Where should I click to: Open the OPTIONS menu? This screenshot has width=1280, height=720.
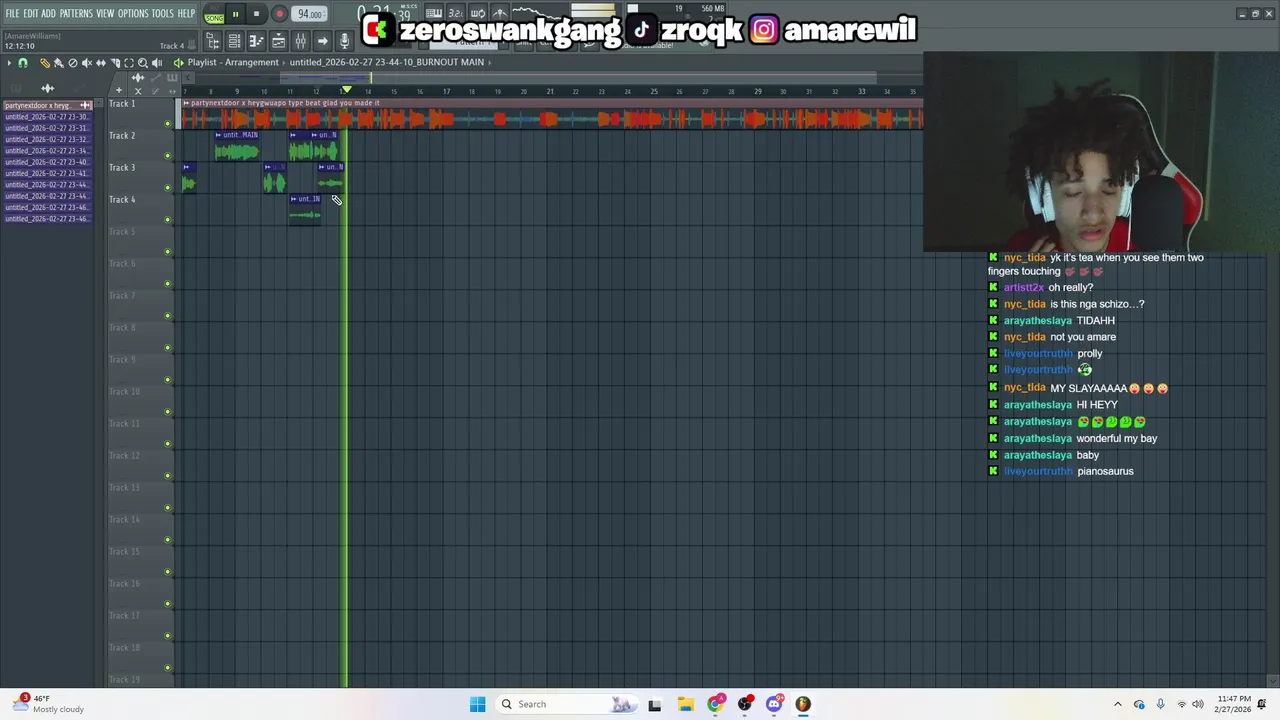(133, 13)
